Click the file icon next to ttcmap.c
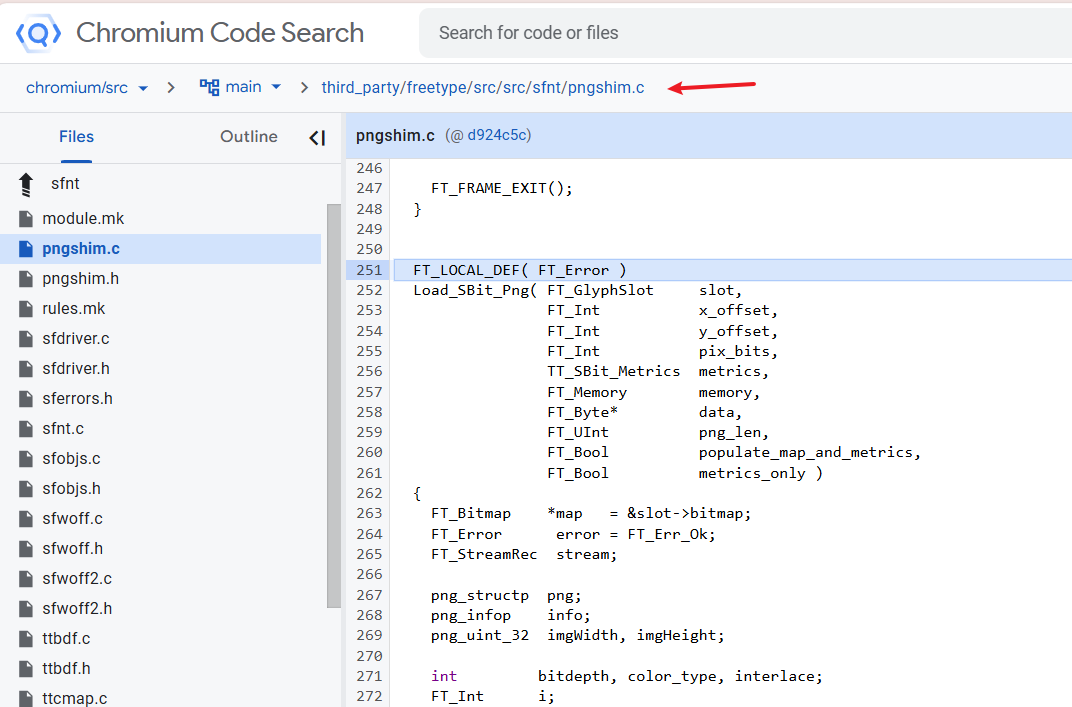Viewport: 1072px width, 707px height. 26,698
